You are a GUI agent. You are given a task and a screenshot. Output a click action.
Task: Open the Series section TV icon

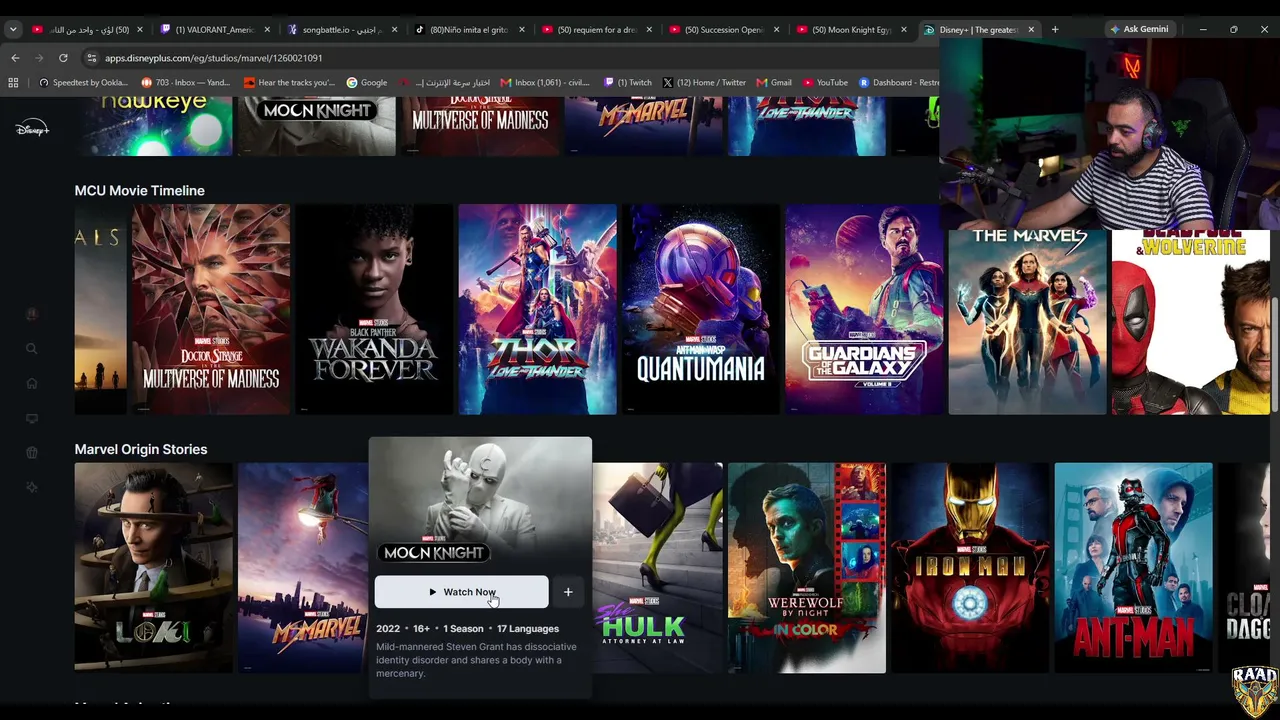click(31, 418)
